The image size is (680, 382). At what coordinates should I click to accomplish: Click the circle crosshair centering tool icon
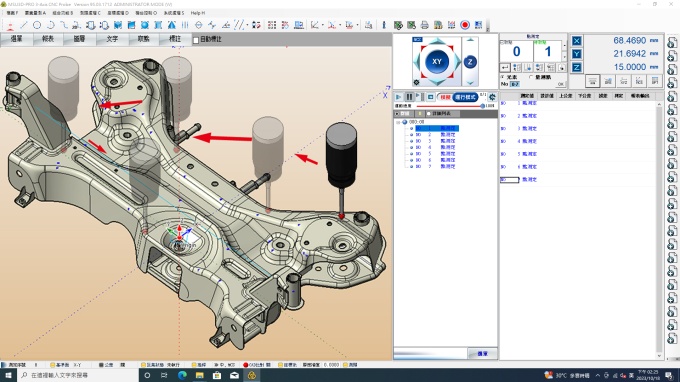(x=199, y=25)
